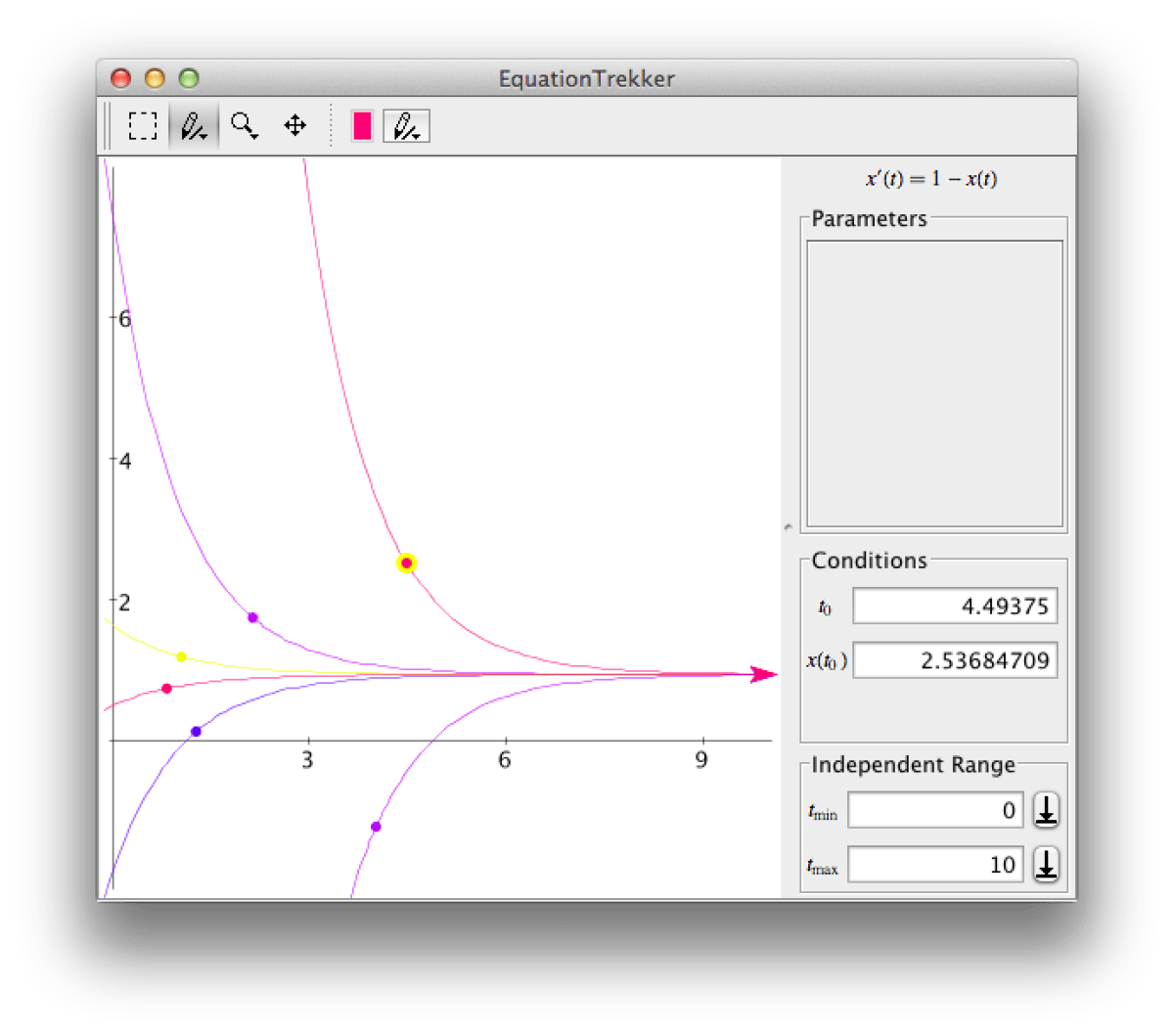Click the Conditions group label
Image resolution: width=1174 pixels, height=1036 pixels.
tap(869, 561)
